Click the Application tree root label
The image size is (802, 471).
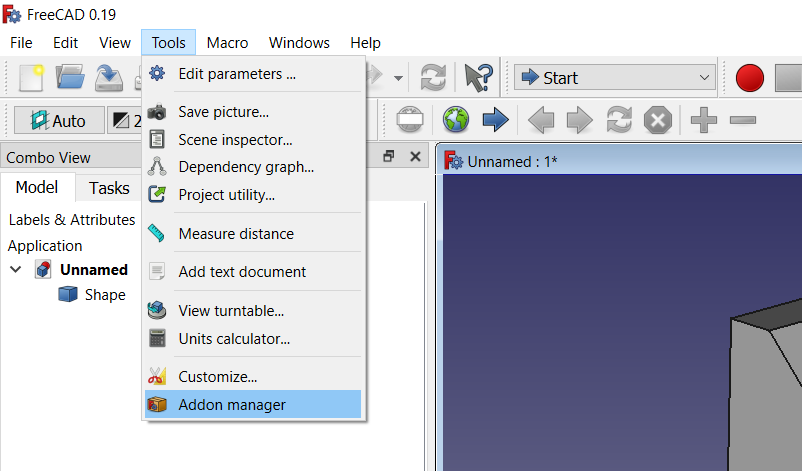[x=45, y=246]
